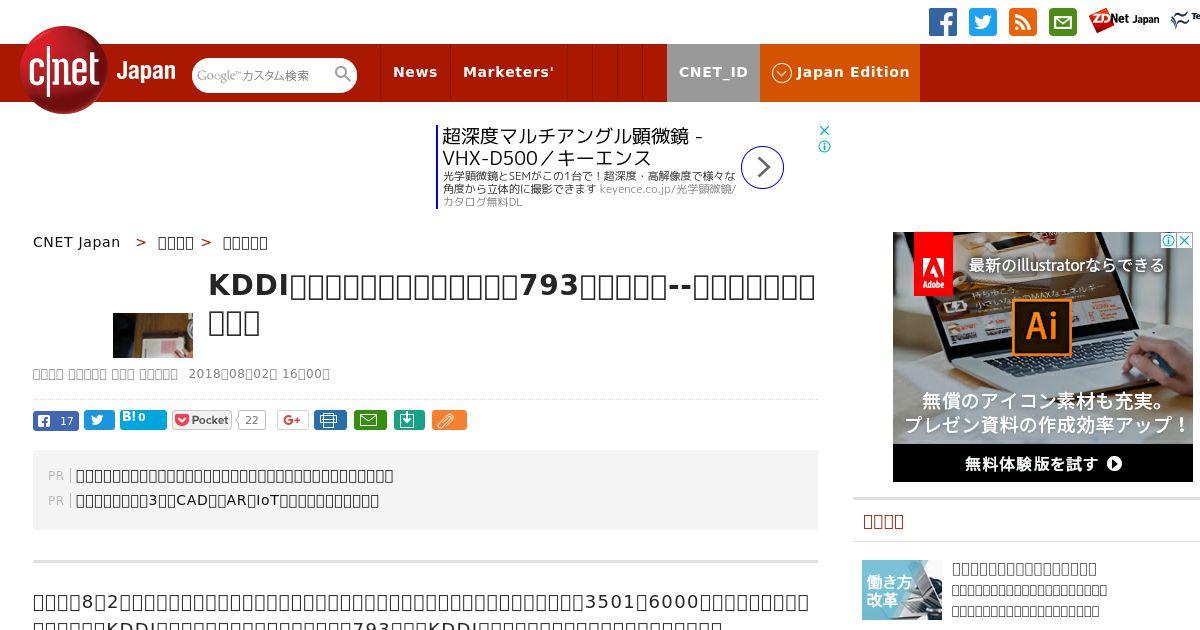Close the Keyence banner ad
1200x630 pixels.
tap(824, 130)
